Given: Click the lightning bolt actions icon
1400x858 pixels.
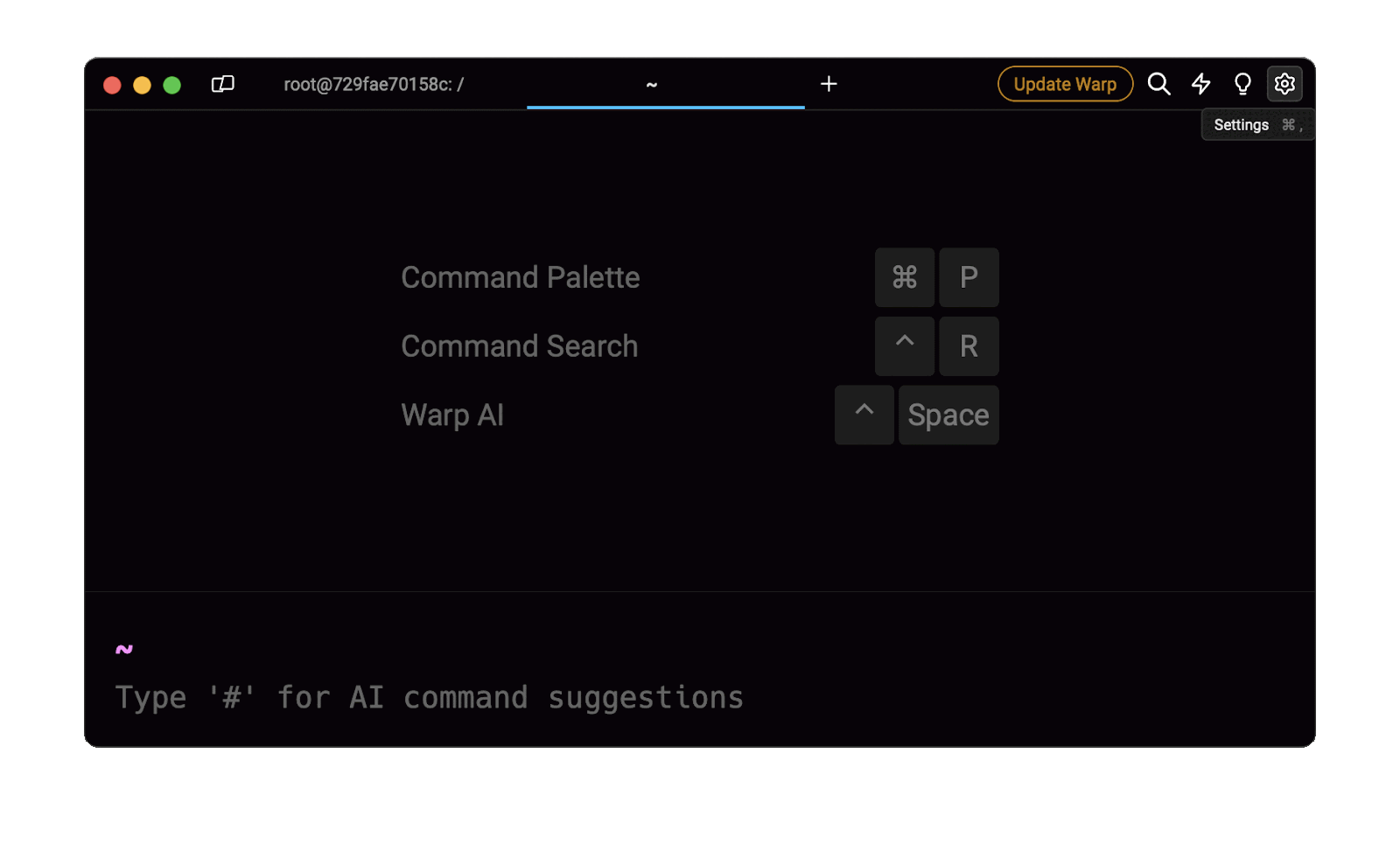Looking at the screenshot, I should 1200,84.
